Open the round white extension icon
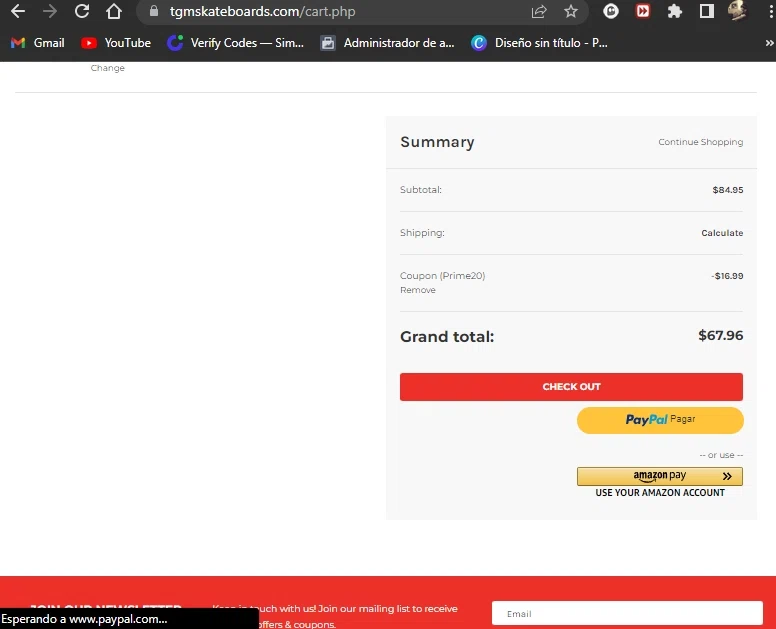This screenshot has height=629, width=776. coord(611,11)
